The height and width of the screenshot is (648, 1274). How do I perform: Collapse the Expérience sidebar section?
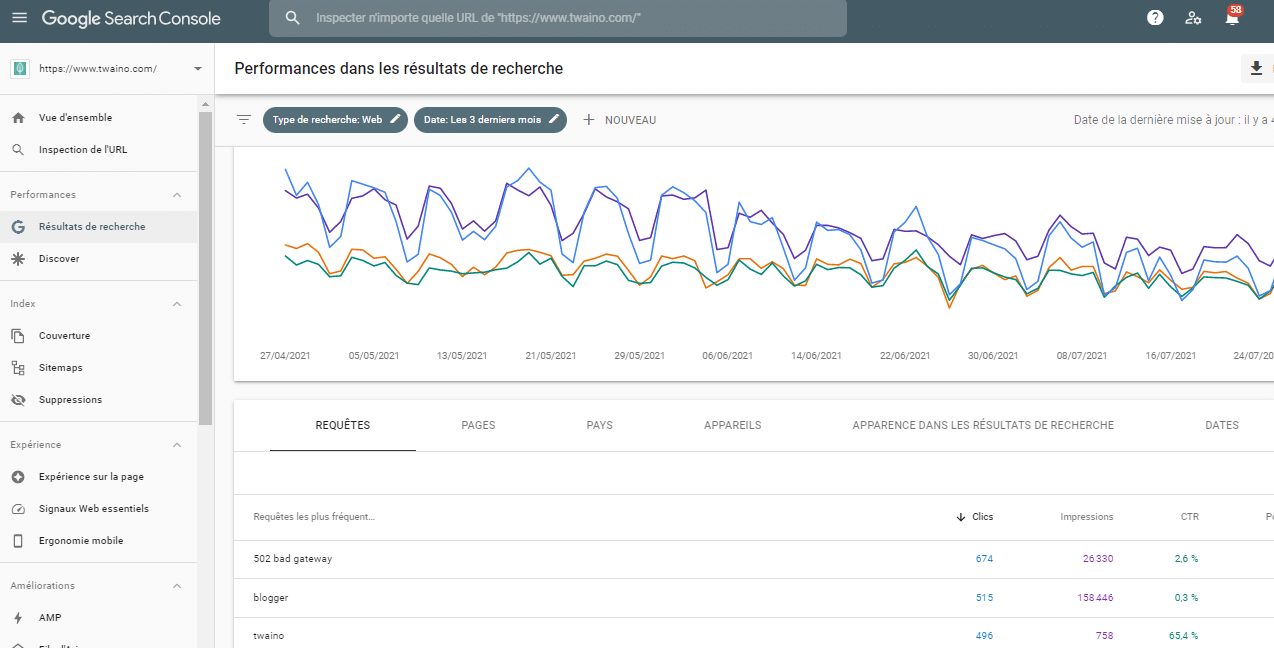coord(177,445)
